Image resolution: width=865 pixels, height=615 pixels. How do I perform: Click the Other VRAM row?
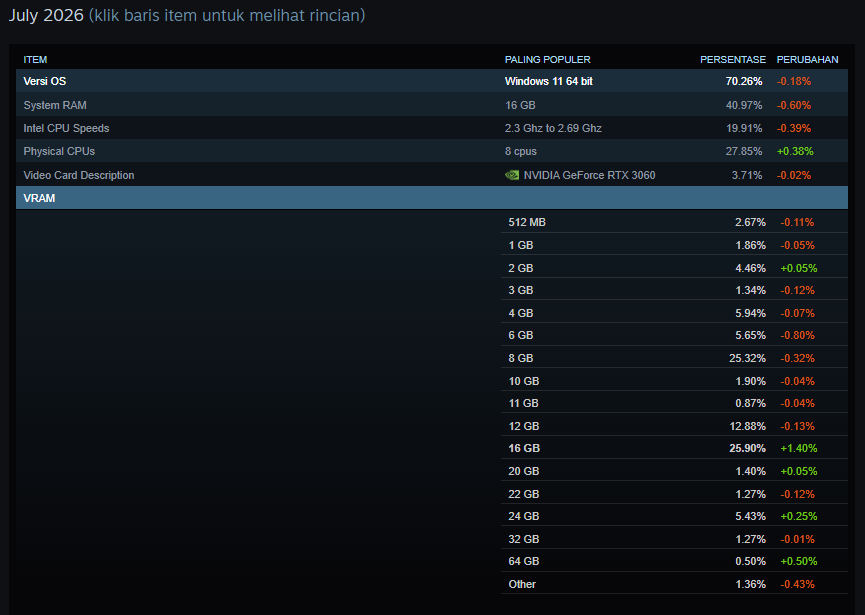coord(674,584)
